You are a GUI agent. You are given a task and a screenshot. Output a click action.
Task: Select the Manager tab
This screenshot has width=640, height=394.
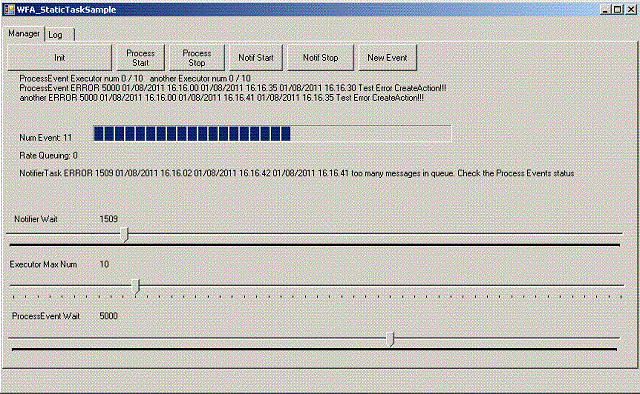point(24,33)
